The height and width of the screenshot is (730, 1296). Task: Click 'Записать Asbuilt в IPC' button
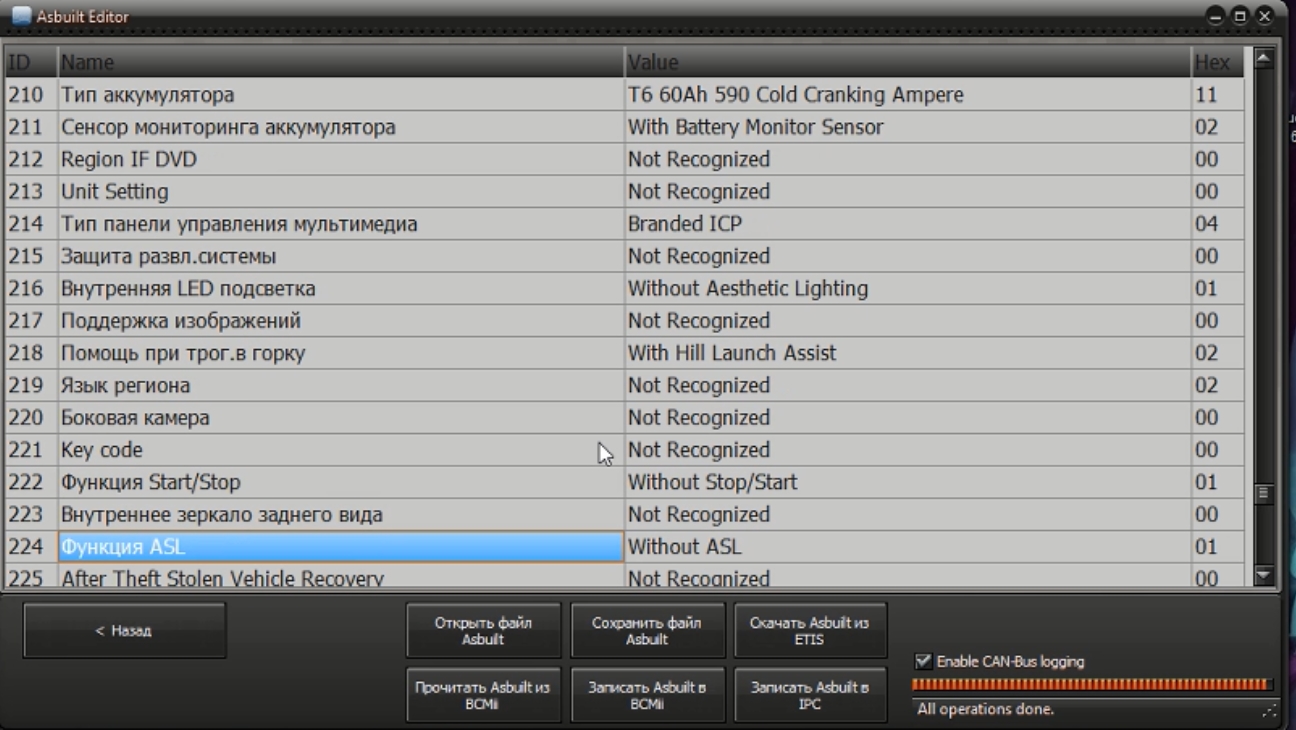[809, 694]
